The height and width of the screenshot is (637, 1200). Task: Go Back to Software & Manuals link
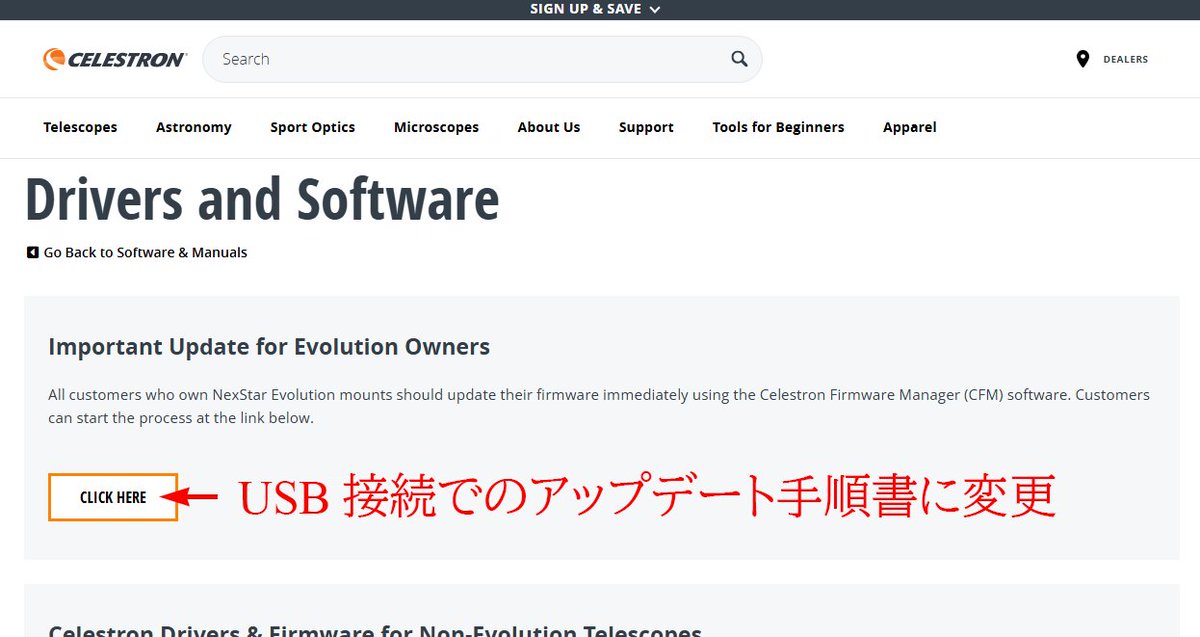coord(145,253)
